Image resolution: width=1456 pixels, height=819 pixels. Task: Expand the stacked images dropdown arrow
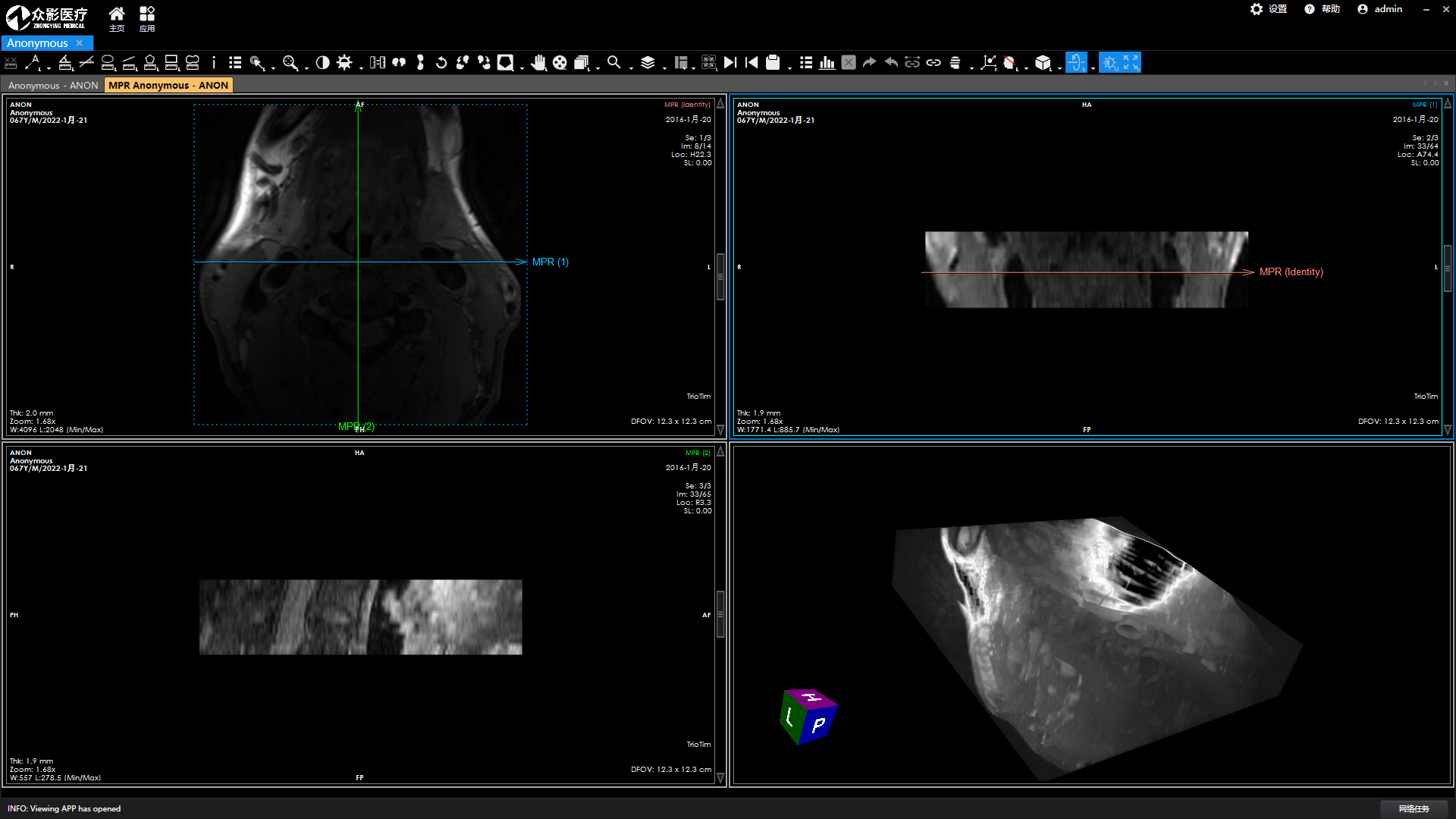(x=598, y=67)
